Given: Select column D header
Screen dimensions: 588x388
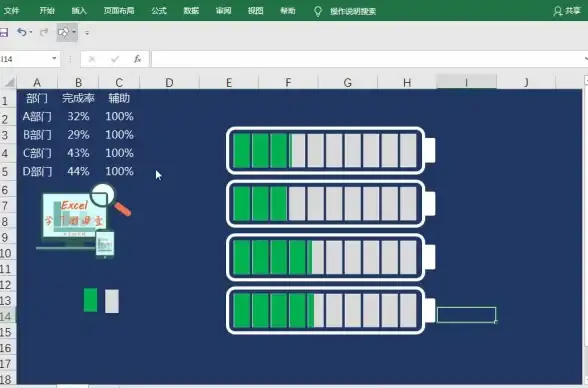Looking at the screenshot, I should pos(169,82).
